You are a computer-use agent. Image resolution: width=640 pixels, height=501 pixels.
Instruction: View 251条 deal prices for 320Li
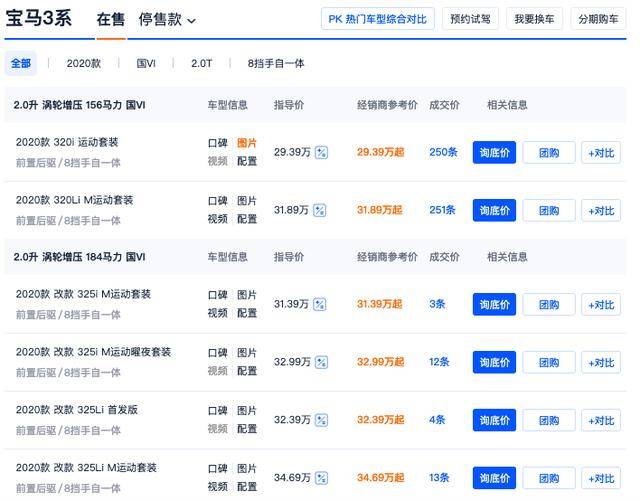point(442,210)
